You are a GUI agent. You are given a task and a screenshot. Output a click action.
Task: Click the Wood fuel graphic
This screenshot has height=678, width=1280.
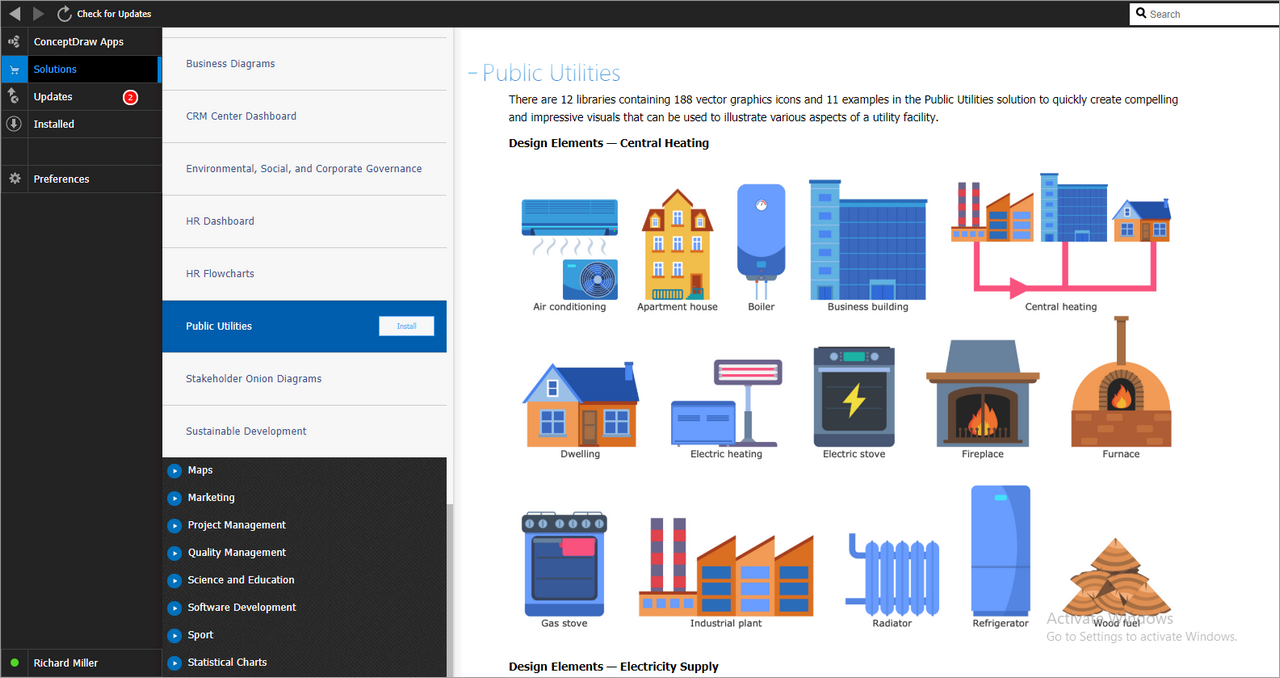point(1116,579)
